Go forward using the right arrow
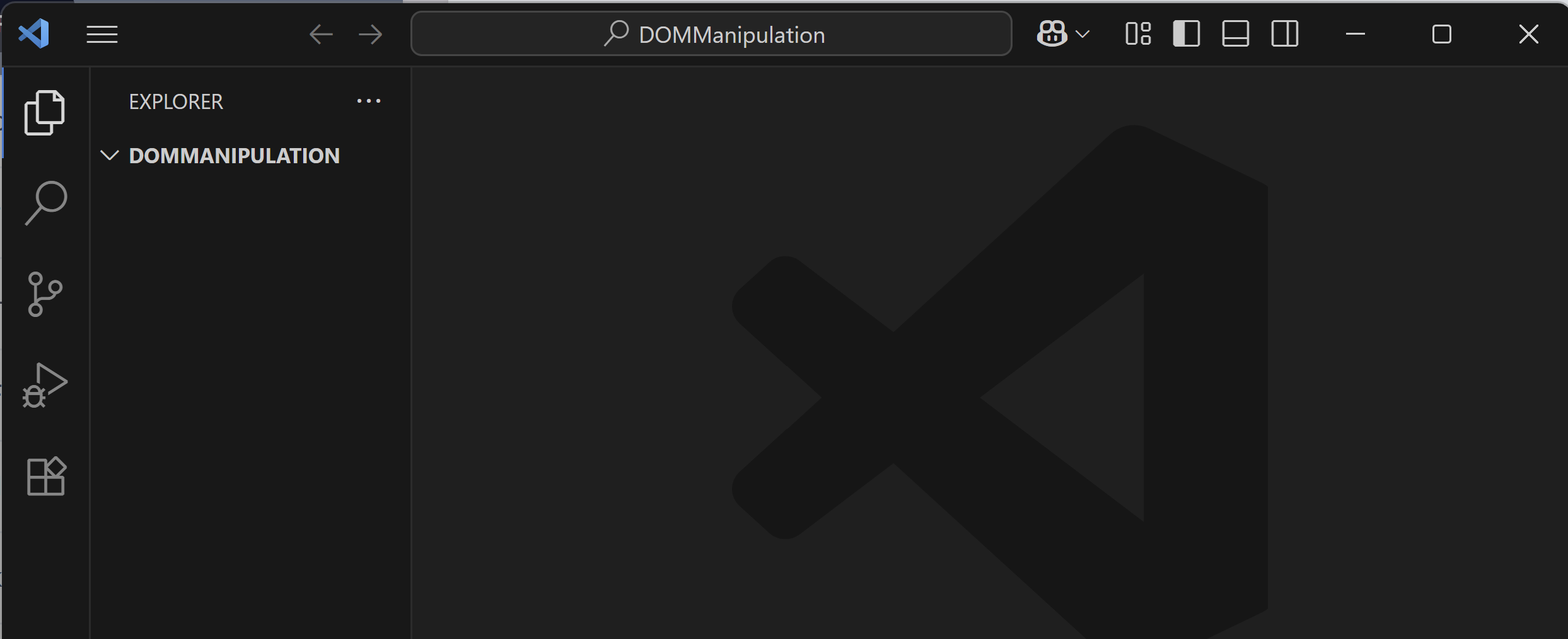 [371, 34]
